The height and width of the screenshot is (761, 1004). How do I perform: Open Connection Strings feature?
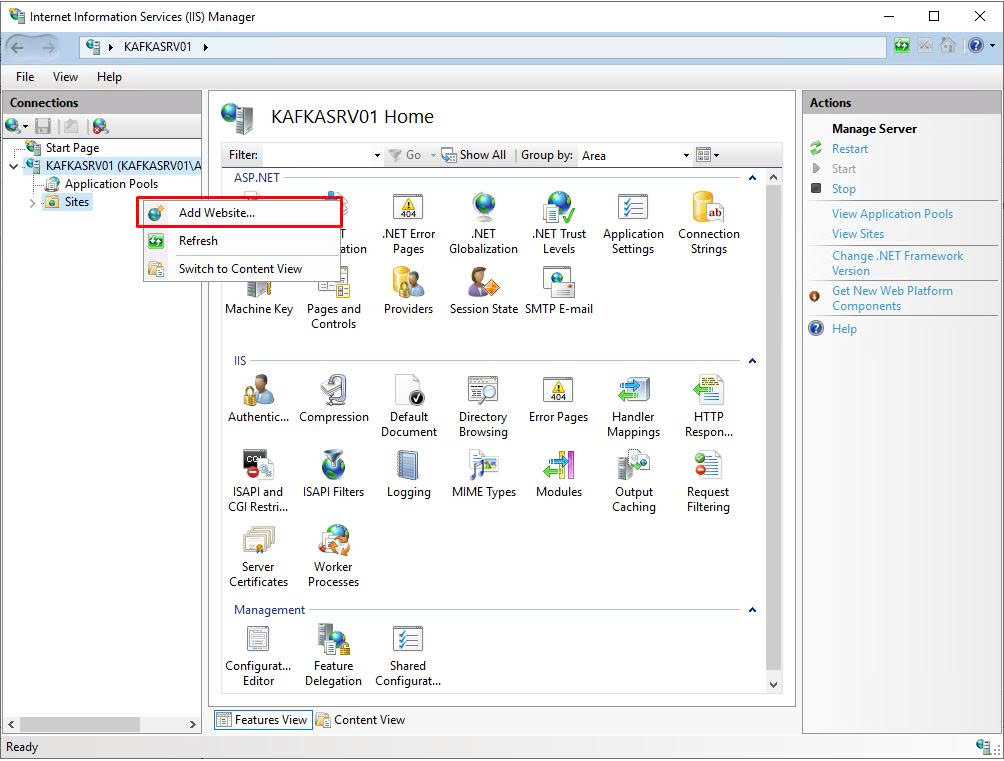(x=709, y=224)
